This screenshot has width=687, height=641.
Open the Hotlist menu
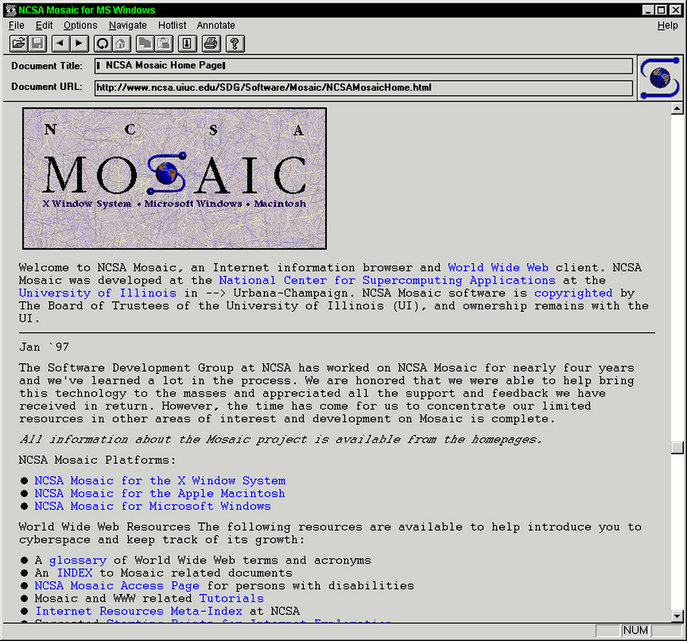(x=172, y=25)
